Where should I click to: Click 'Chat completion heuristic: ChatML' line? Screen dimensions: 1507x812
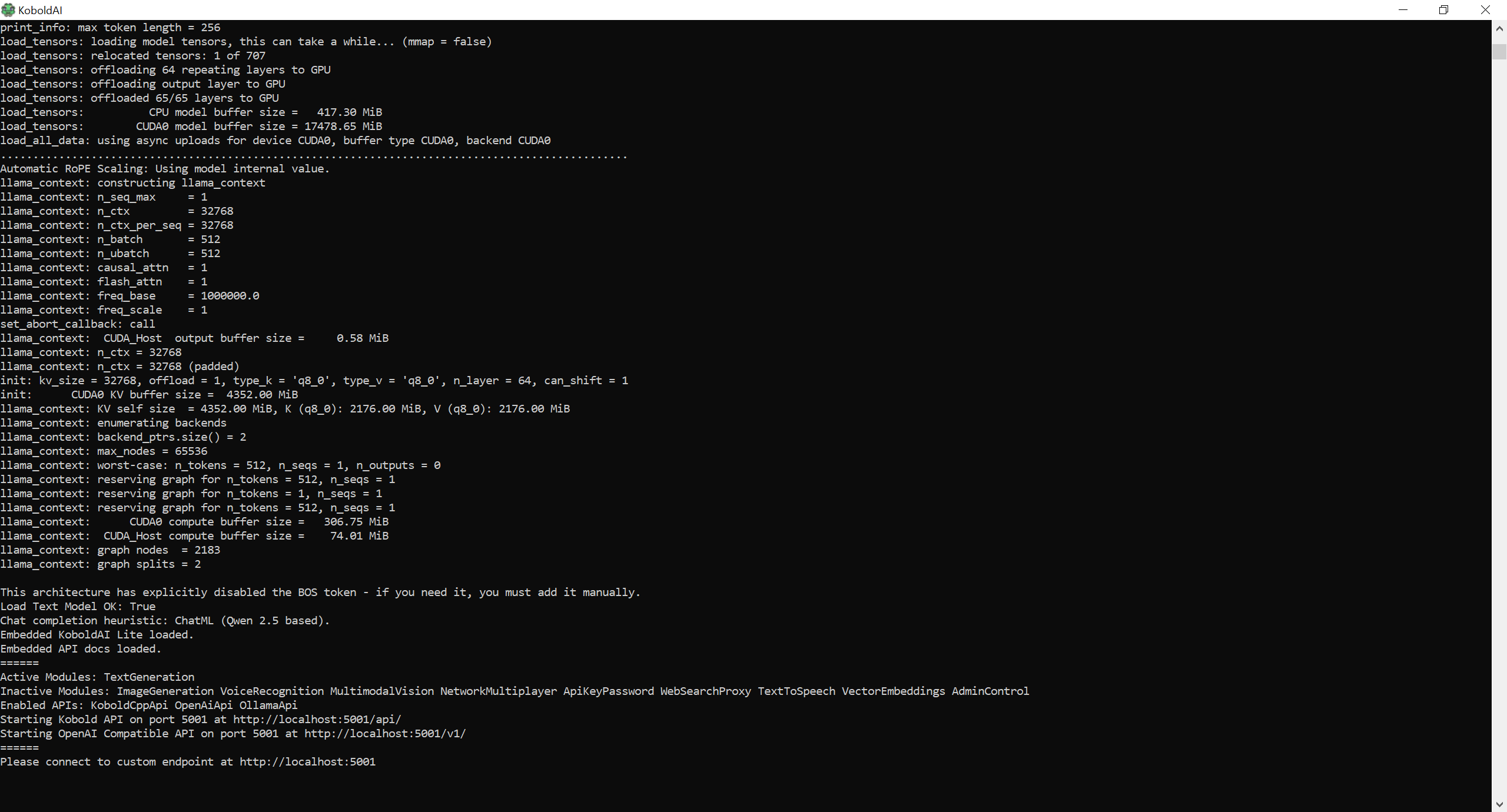165,621
